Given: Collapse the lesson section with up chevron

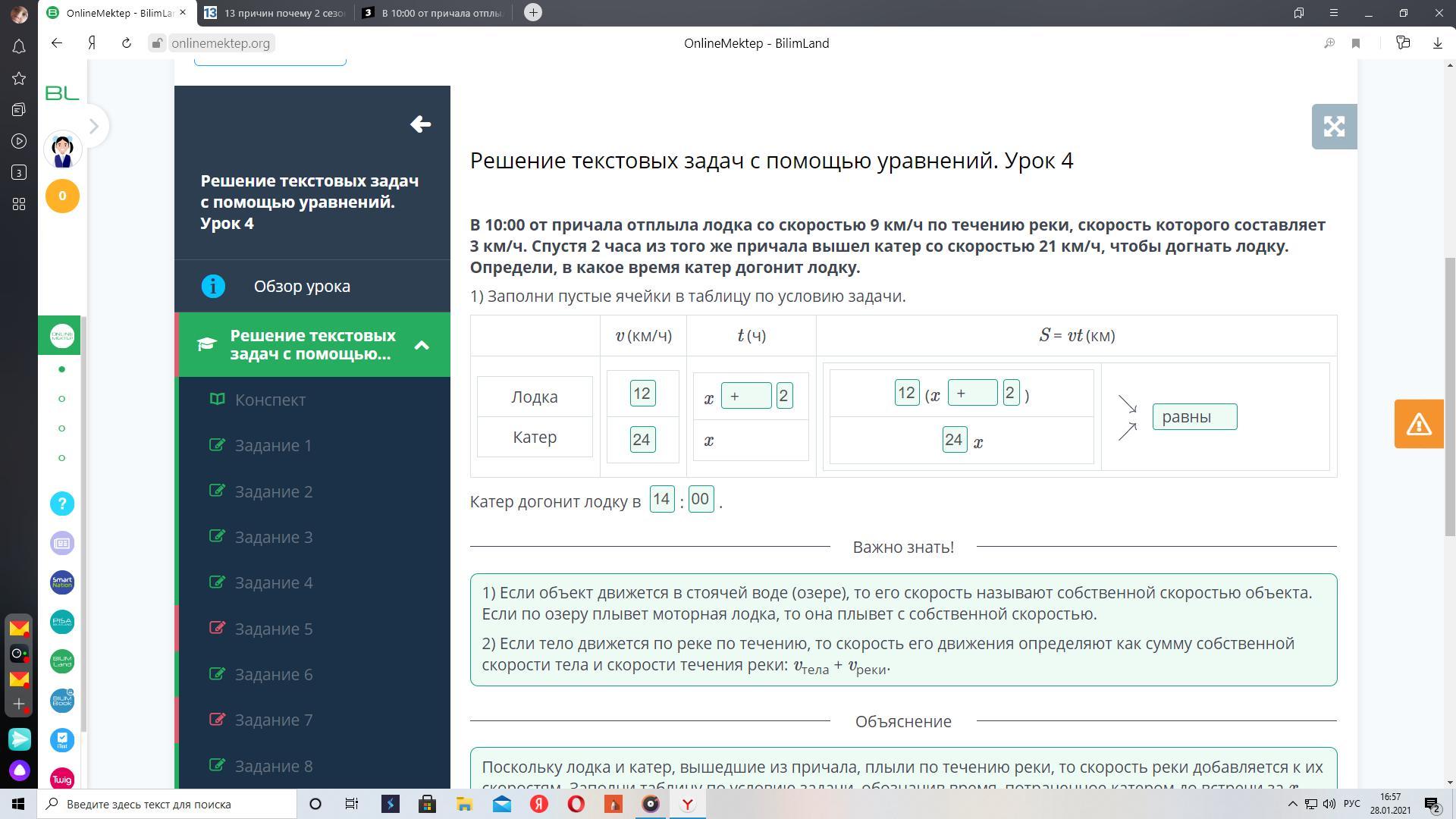Looking at the screenshot, I should pyautogui.click(x=422, y=345).
